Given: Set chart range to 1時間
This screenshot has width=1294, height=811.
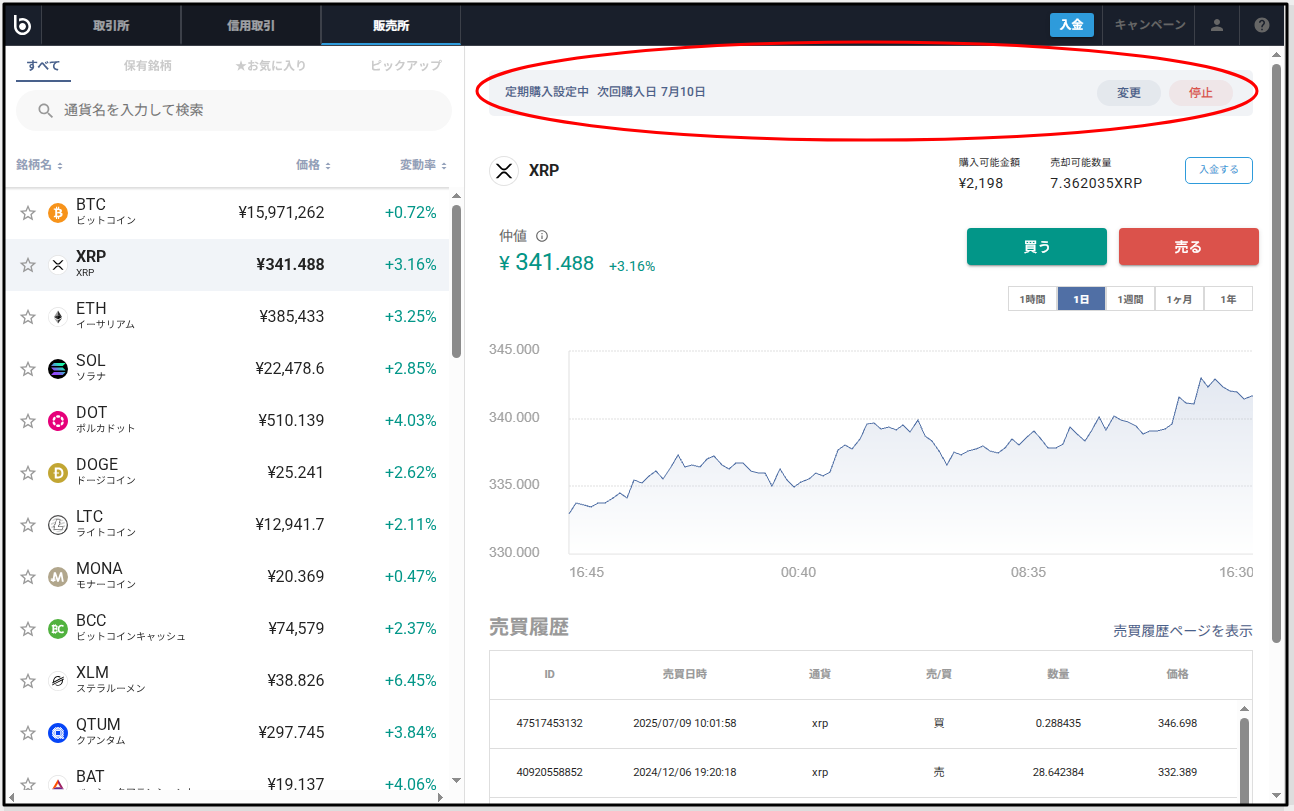Looking at the screenshot, I should point(1033,299).
